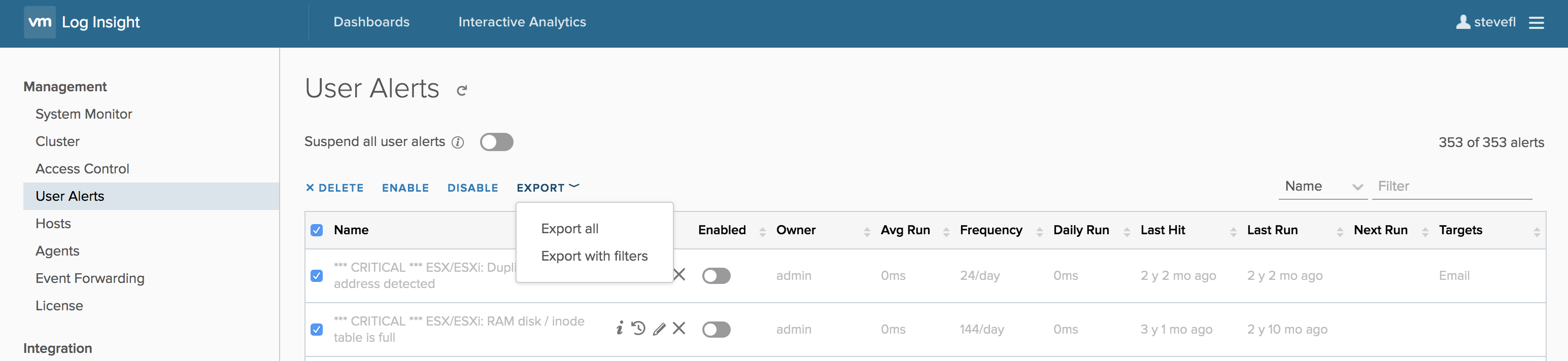Click the Filter text field

(1451, 187)
